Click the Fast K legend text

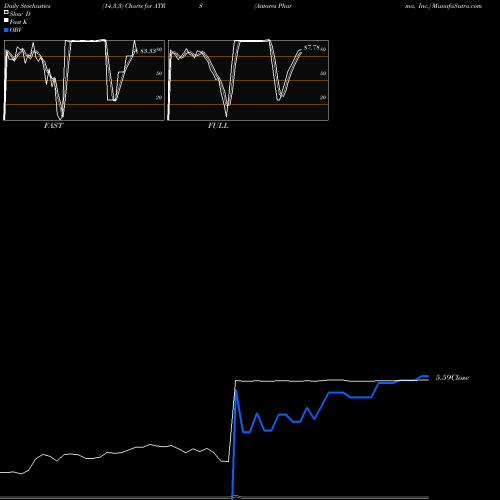19,22
